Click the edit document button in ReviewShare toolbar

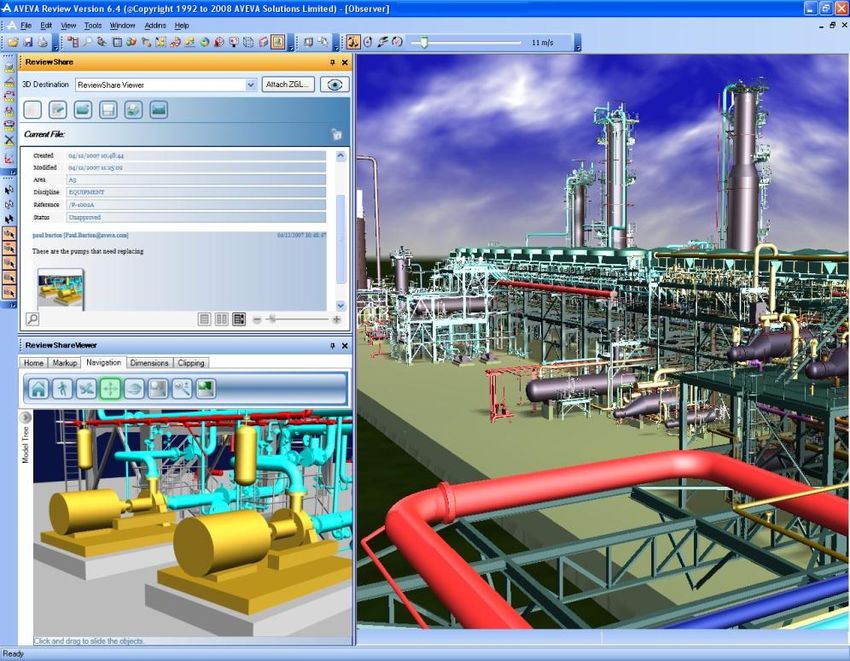57,110
